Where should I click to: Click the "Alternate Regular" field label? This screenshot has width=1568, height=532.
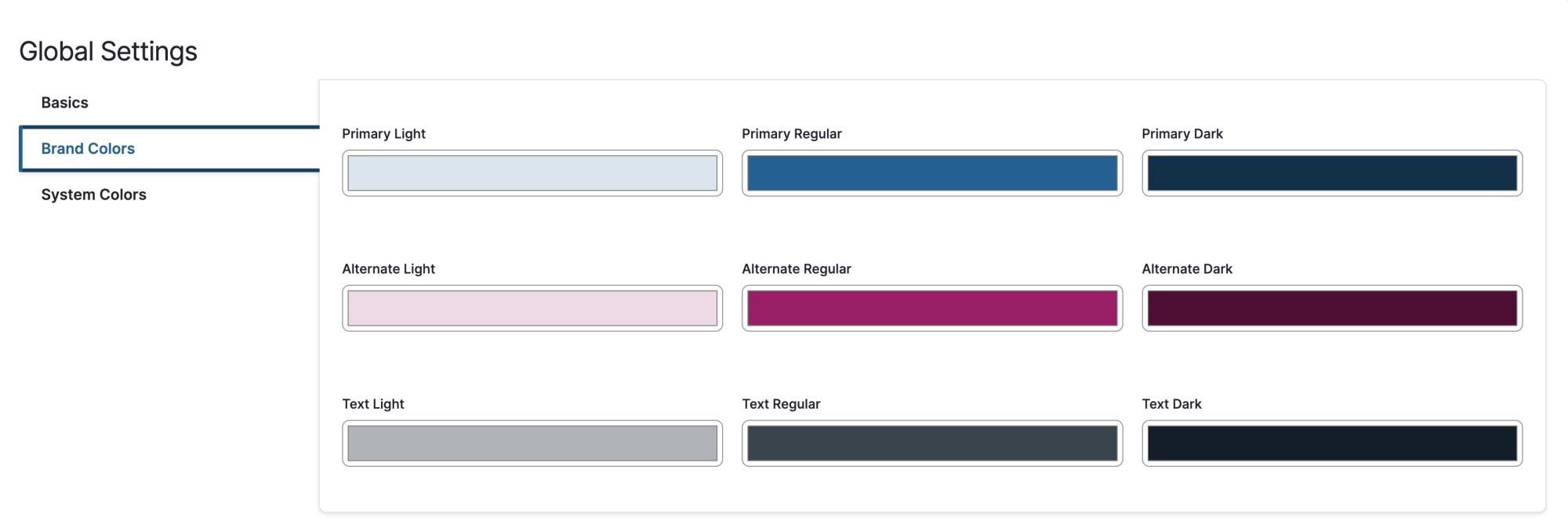tap(797, 269)
